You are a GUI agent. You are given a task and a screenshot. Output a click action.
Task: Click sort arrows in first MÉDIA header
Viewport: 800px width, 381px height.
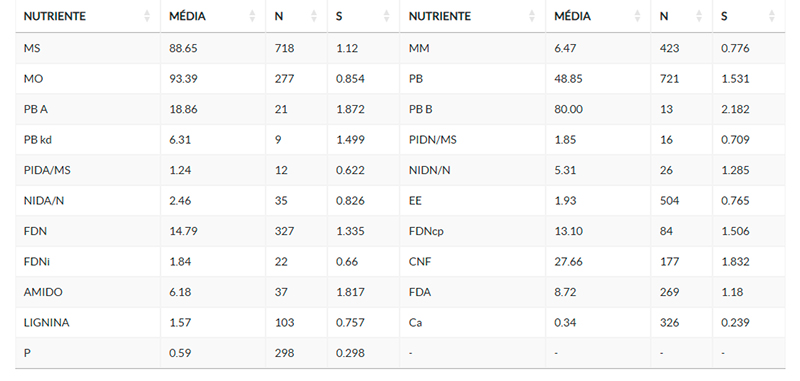click(252, 16)
